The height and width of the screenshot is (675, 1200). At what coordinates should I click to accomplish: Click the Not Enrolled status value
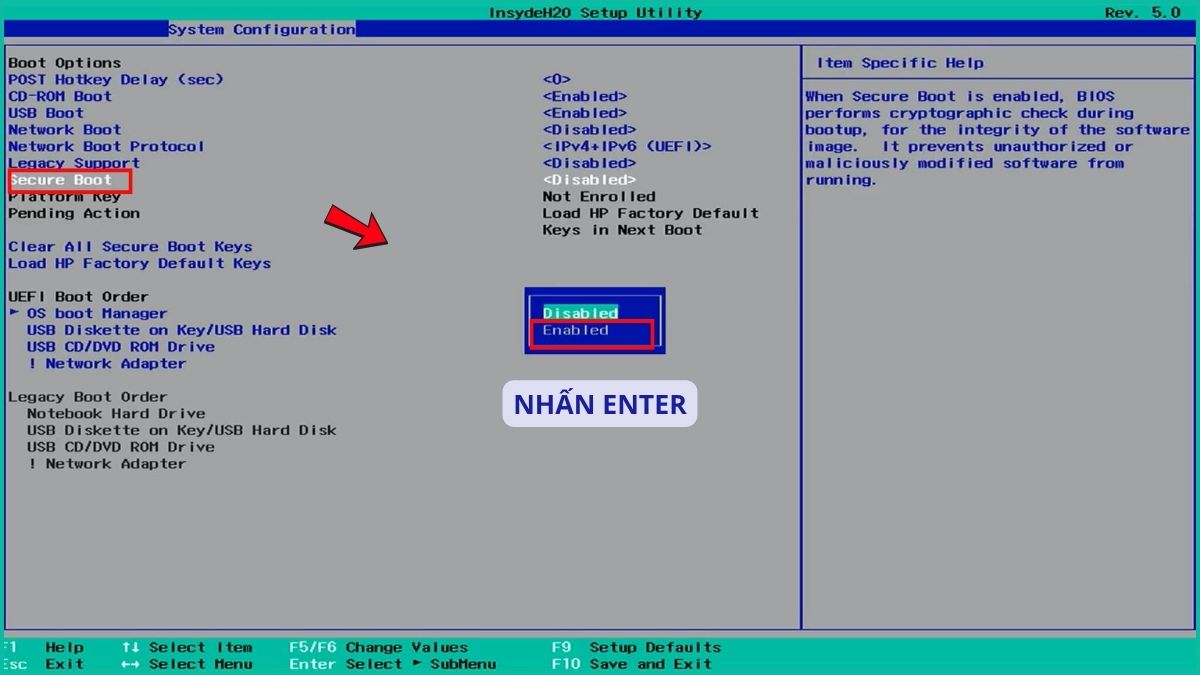[599, 197]
